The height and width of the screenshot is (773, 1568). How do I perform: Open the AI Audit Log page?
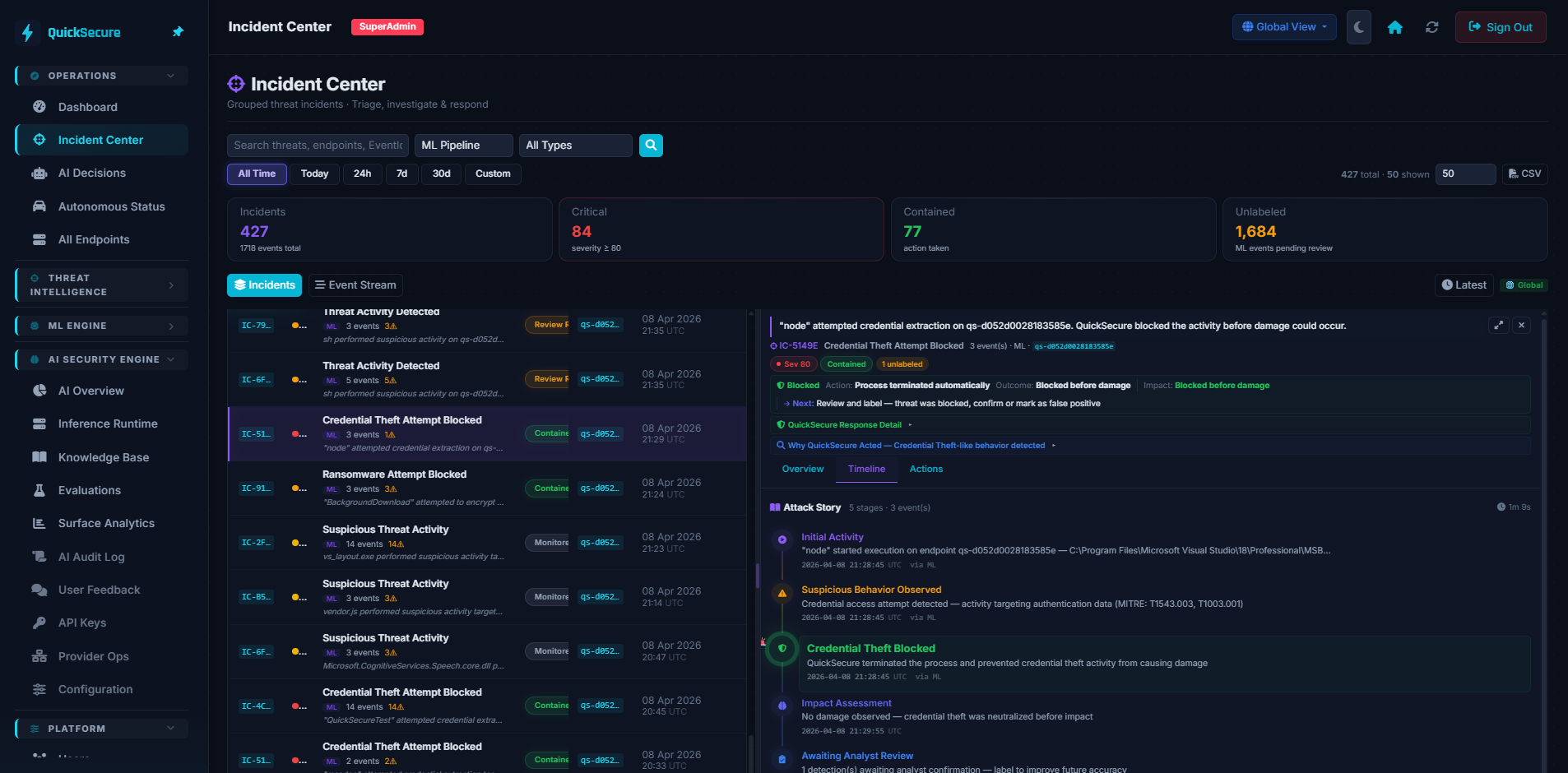click(89, 557)
